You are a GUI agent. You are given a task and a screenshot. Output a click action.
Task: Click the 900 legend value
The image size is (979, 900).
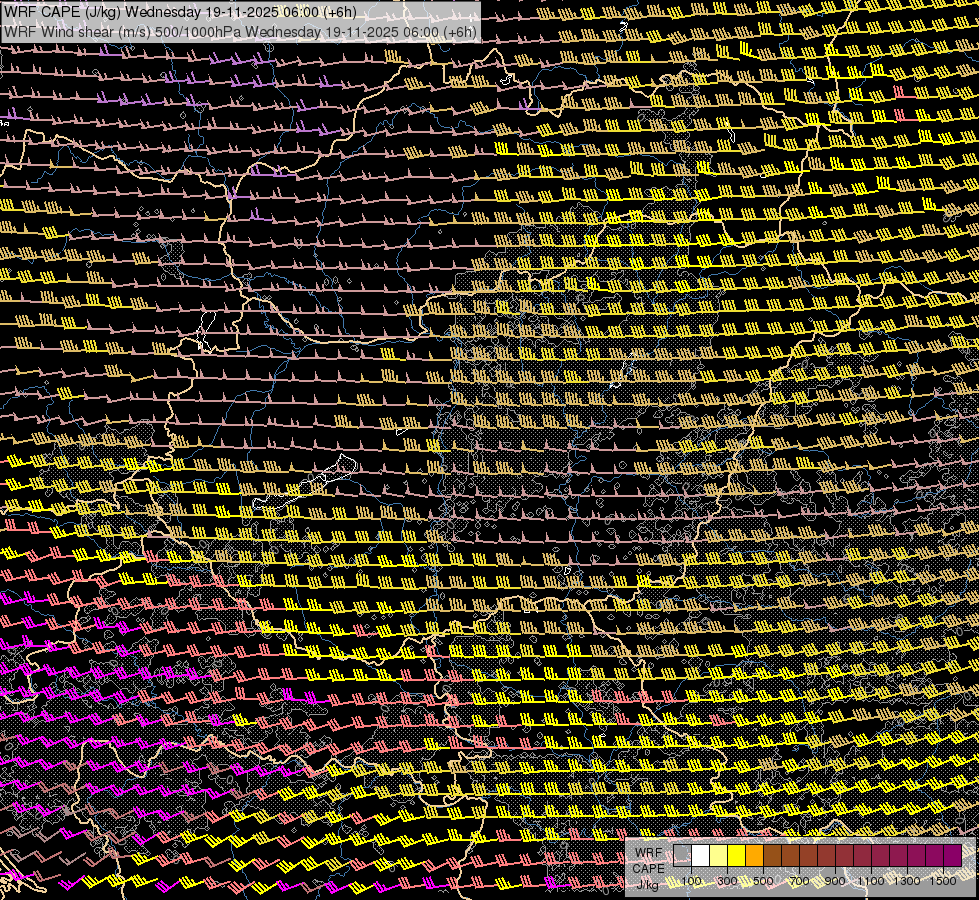point(835,881)
